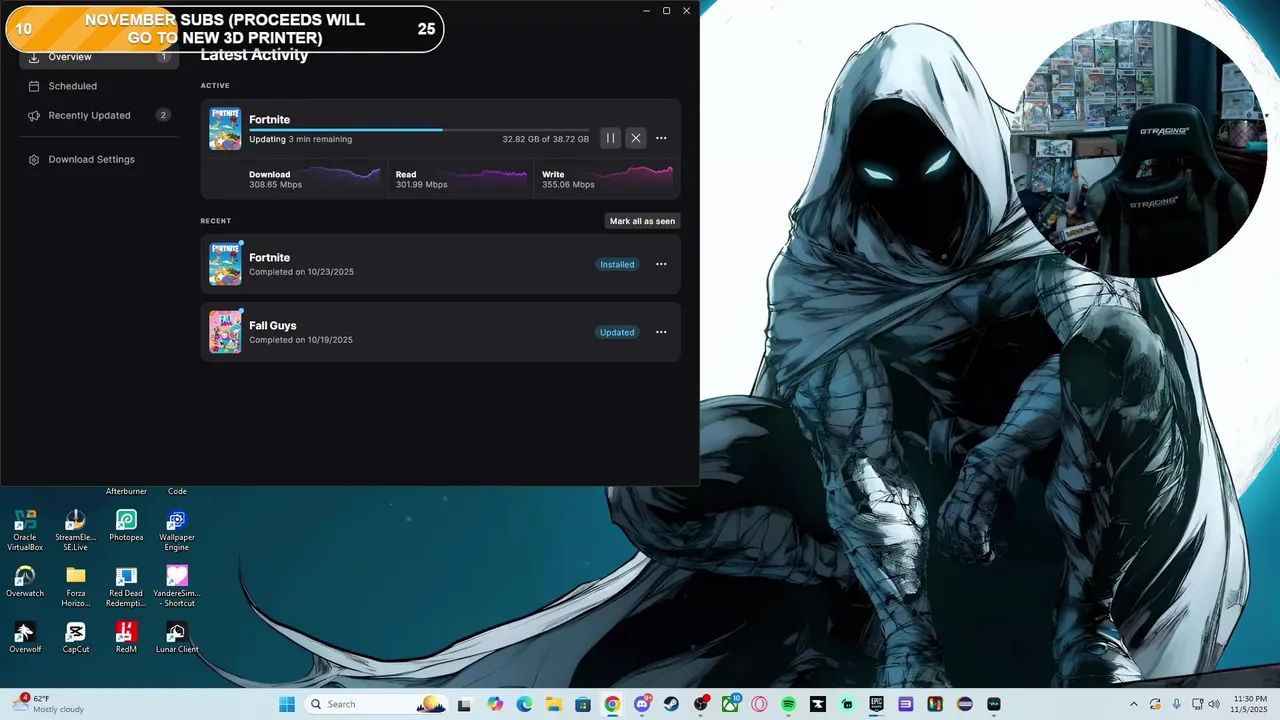Screen dimensions: 1280x720
Task: Click the Overwolf desktop shortcut
Action: pyautogui.click(x=25, y=638)
